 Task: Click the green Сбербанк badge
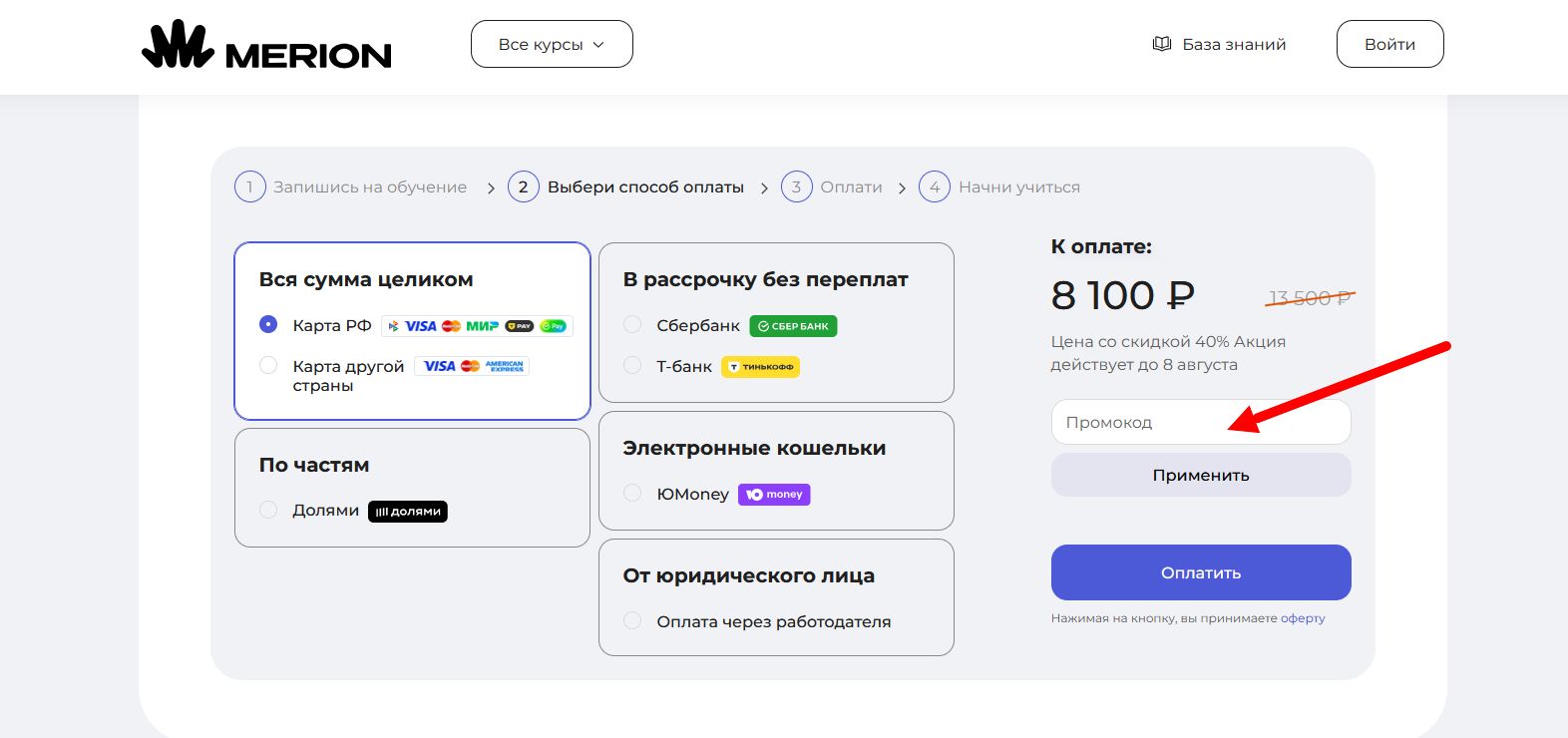tap(793, 326)
